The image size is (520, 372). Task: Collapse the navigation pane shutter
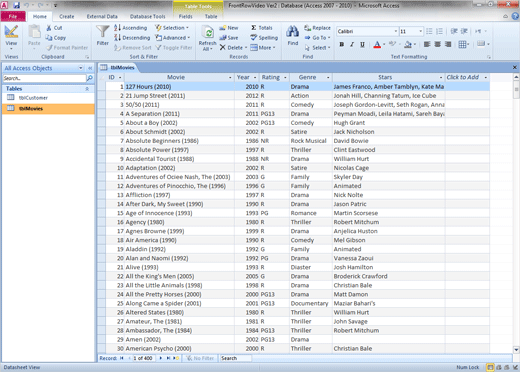point(90,68)
